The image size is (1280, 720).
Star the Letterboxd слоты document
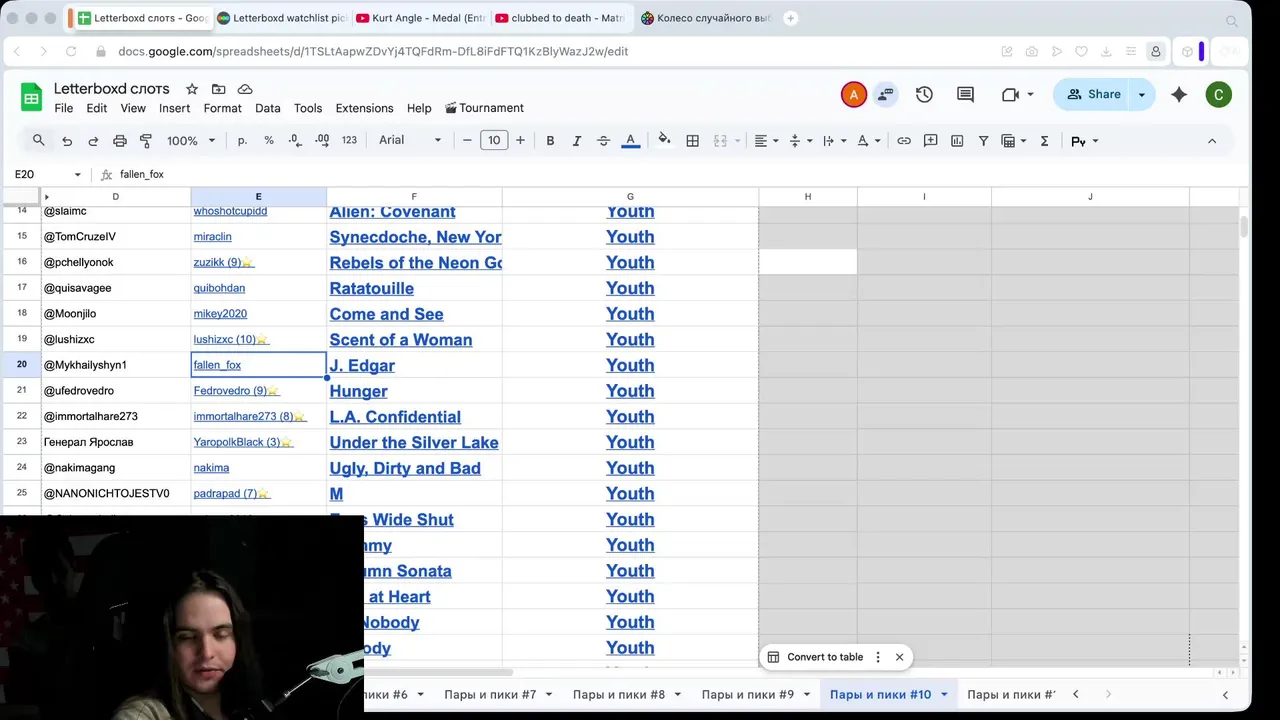click(192, 89)
